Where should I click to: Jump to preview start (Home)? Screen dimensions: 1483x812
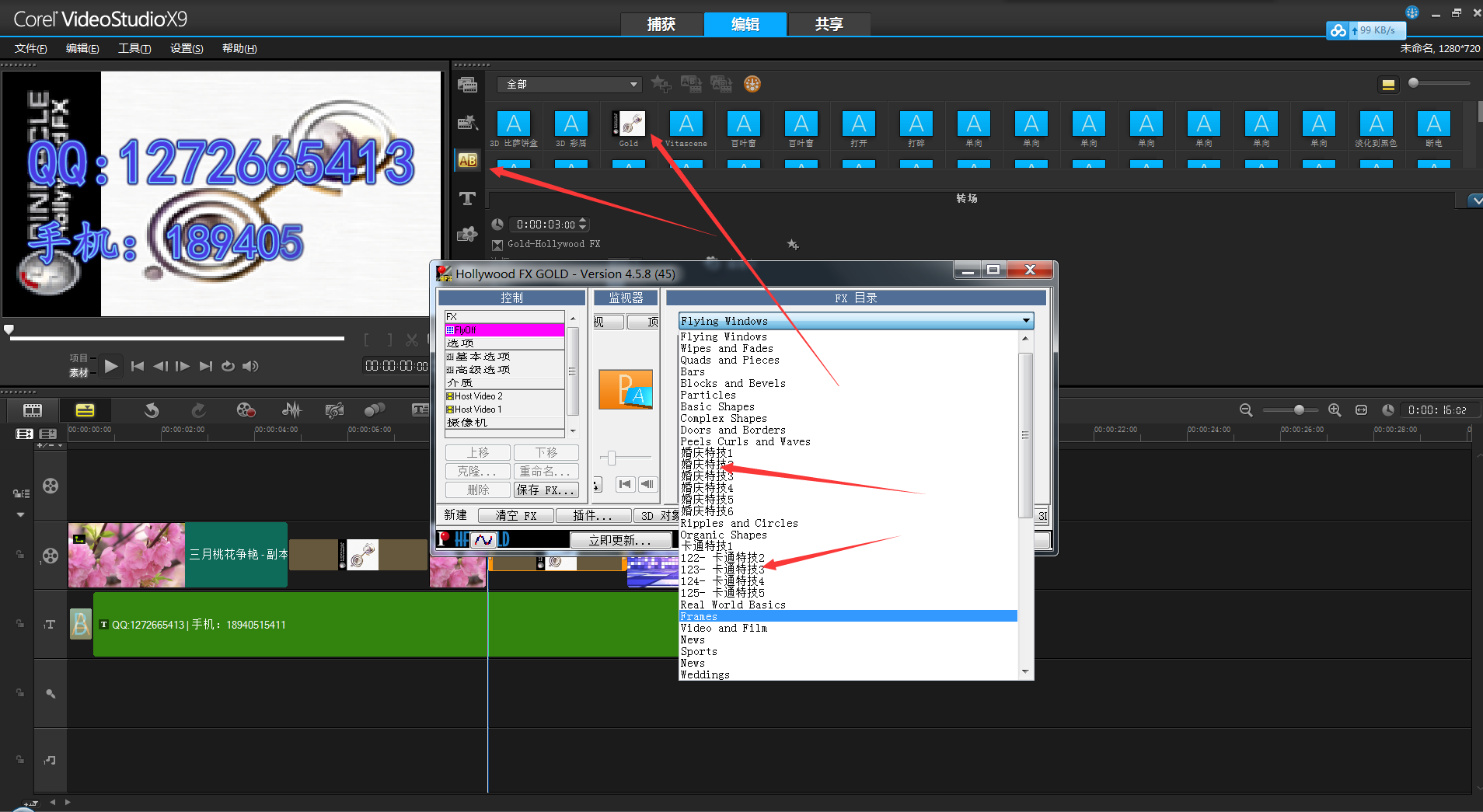tap(138, 366)
